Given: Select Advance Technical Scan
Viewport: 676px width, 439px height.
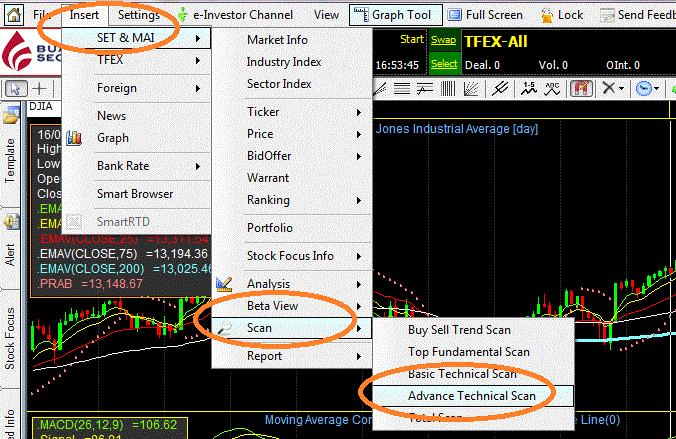Looking at the screenshot, I should (473, 396).
